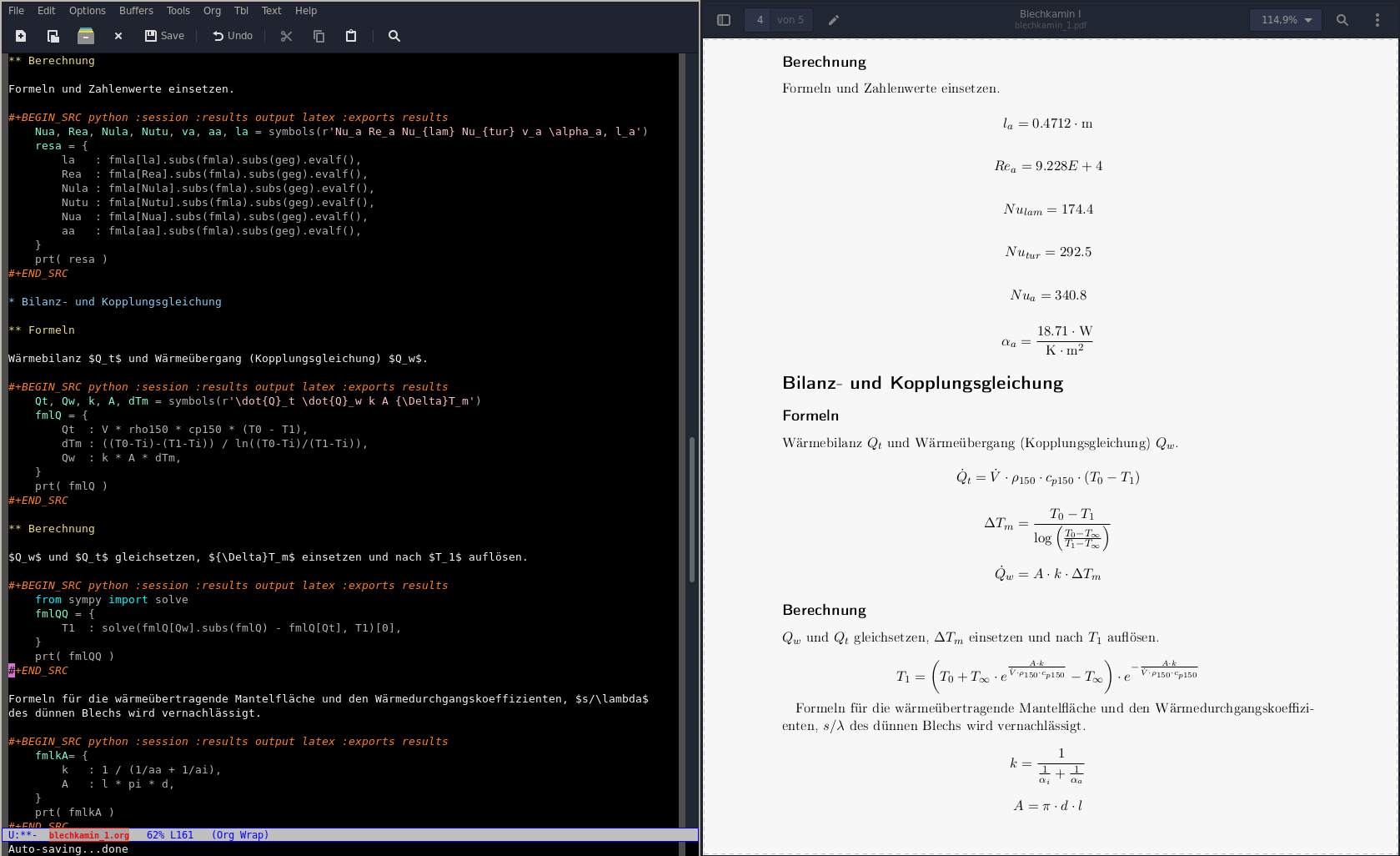The height and width of the screenshot is (856, 1400).
Task: Open the Buffers menu
Action: point(136,11)
